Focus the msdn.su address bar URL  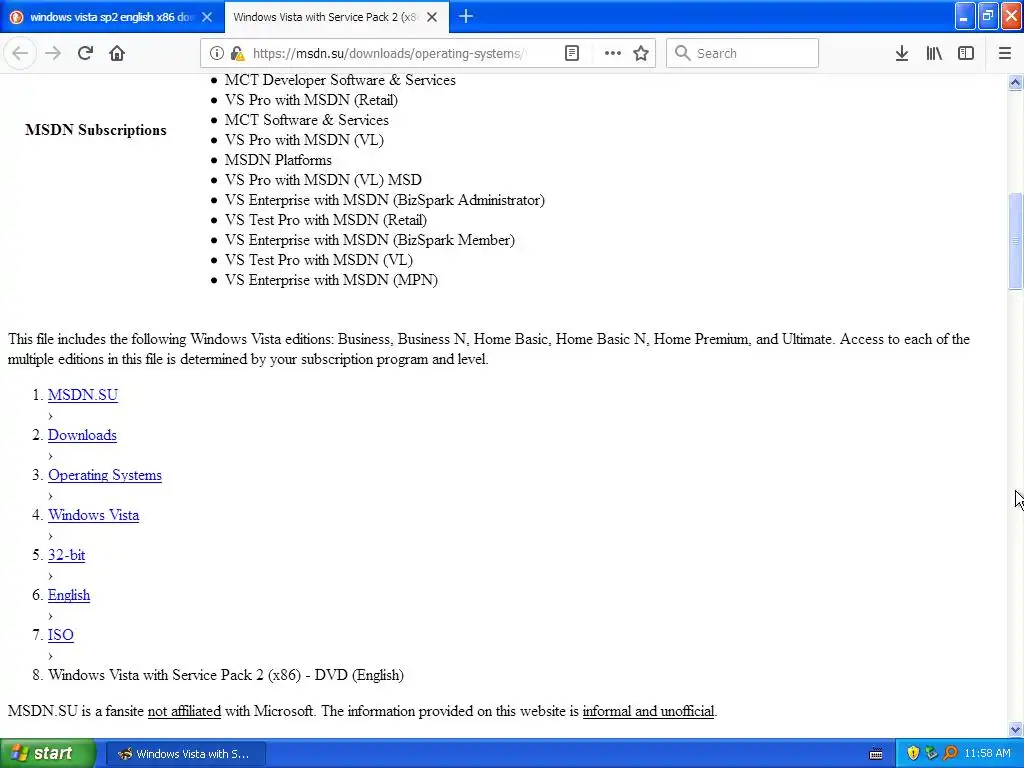pos(390,53)
